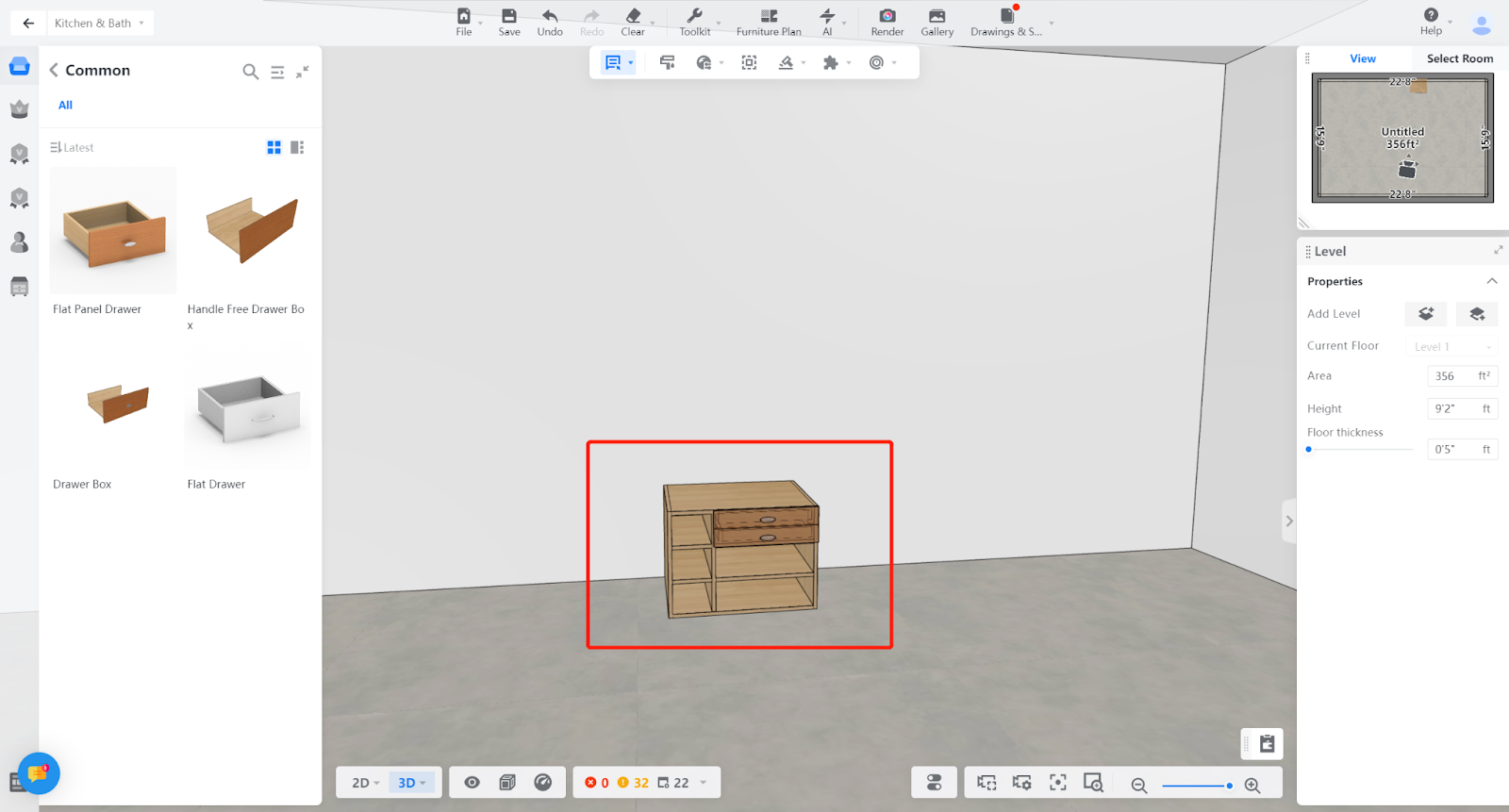Viewport: 1509px width, 812px height.
Task: Click search icon in Common panel
Action: (x=250, y=72)
